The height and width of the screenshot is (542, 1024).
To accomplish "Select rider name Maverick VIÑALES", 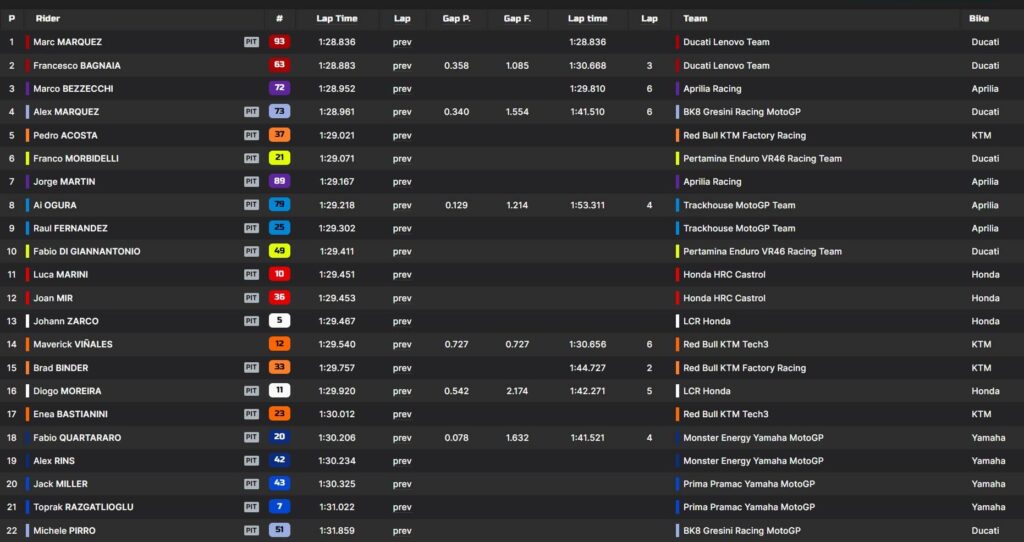I will 72,344.
